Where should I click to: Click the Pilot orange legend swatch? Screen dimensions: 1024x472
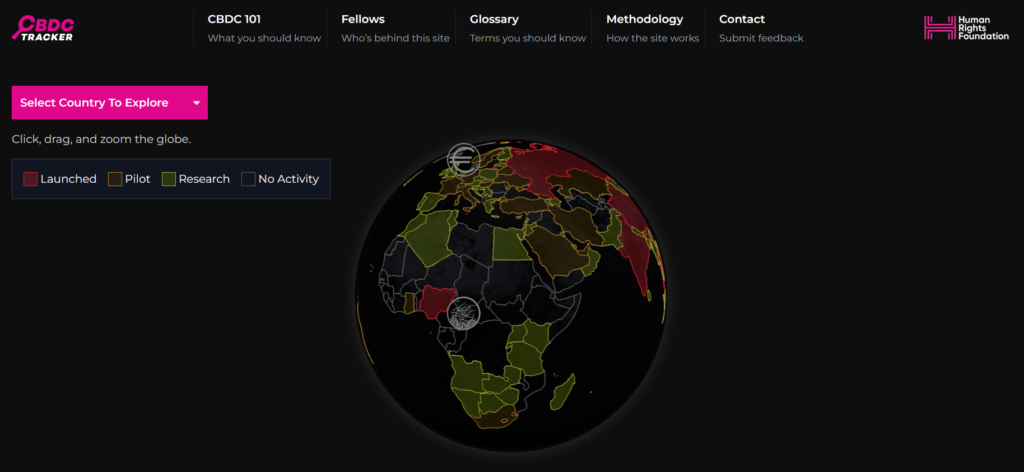coord(115,179)
